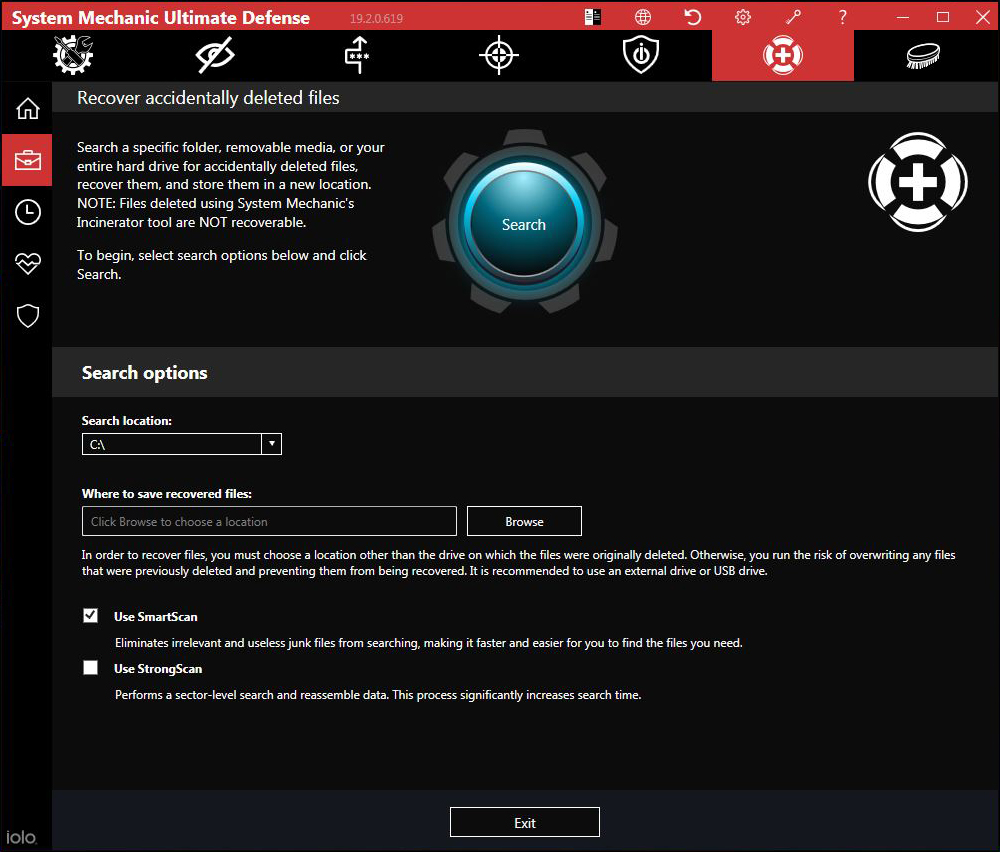Click Browse to choose save location
This screenshot has height=852, width=1000.
pyautogui.click(x=524, y=521)
